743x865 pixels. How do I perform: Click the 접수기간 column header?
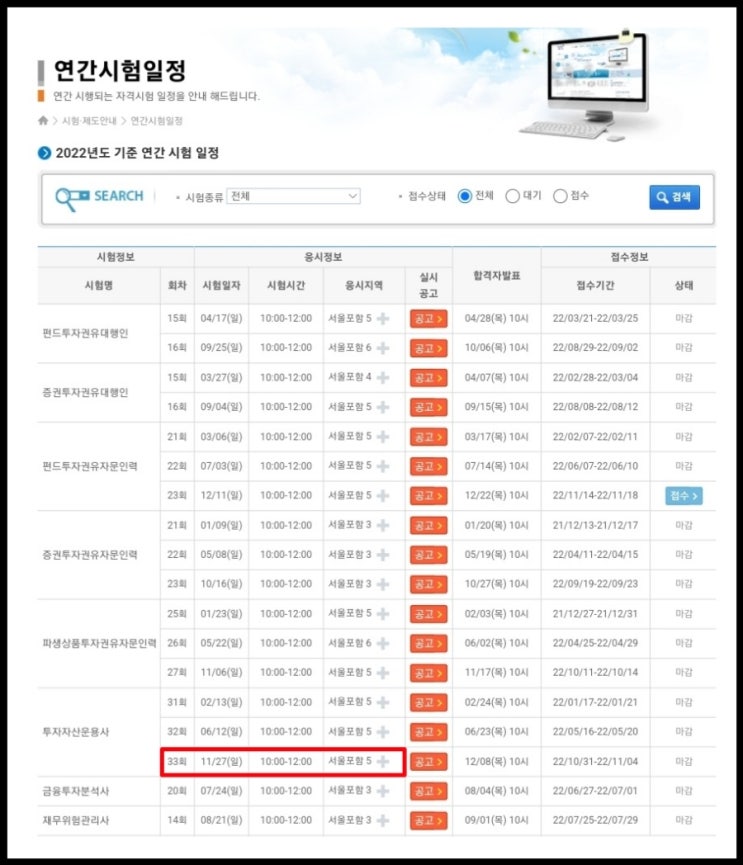(595, 285)
